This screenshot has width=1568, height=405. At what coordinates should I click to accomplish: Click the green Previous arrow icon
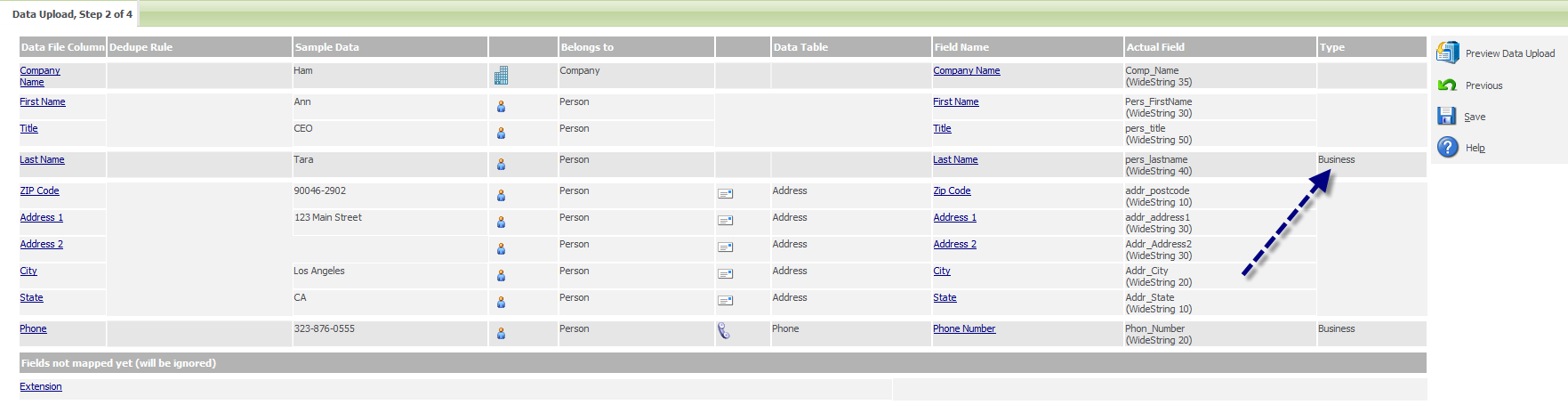click(x=1447, y=85)
